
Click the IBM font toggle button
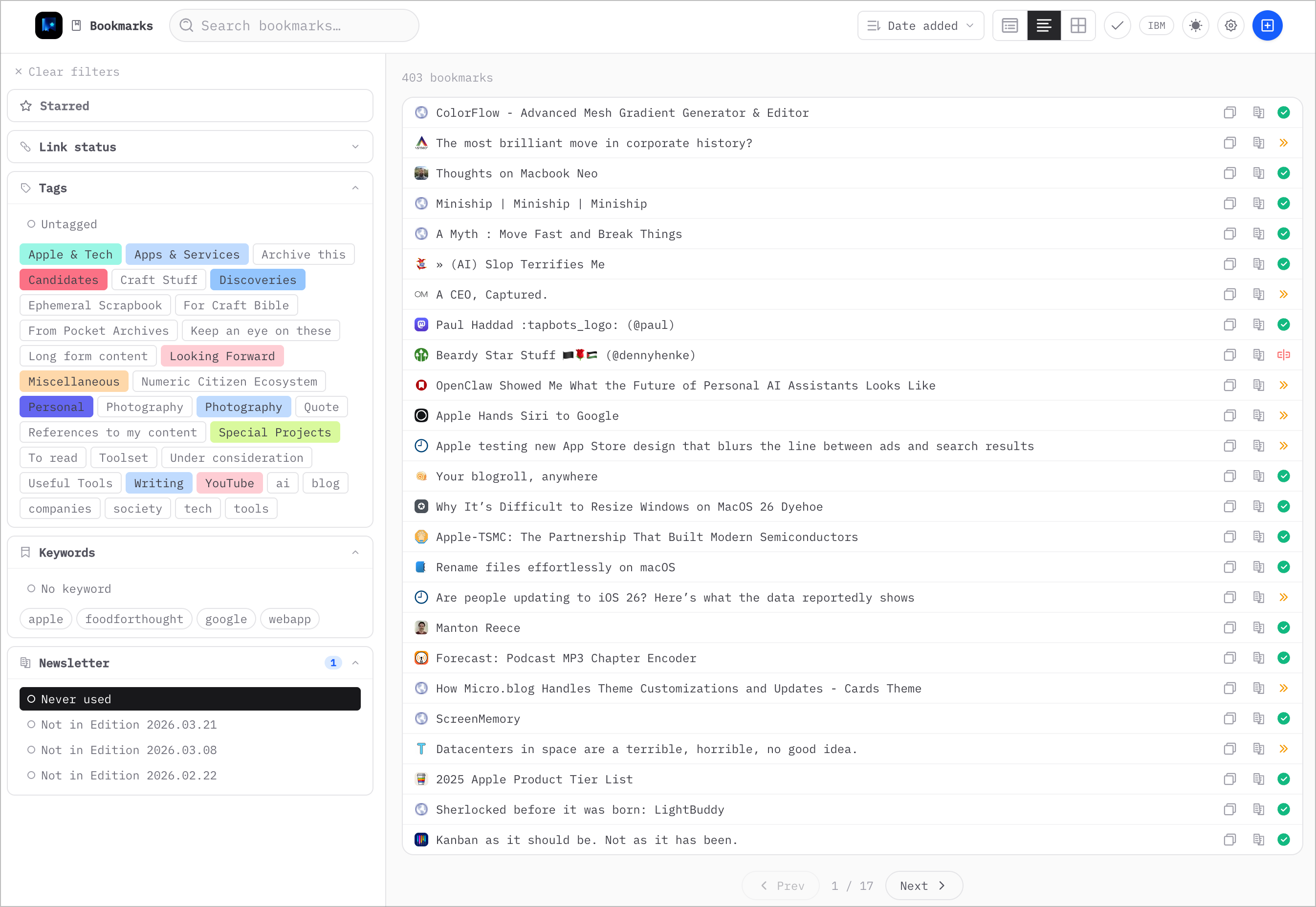(x=1156, y=25)
